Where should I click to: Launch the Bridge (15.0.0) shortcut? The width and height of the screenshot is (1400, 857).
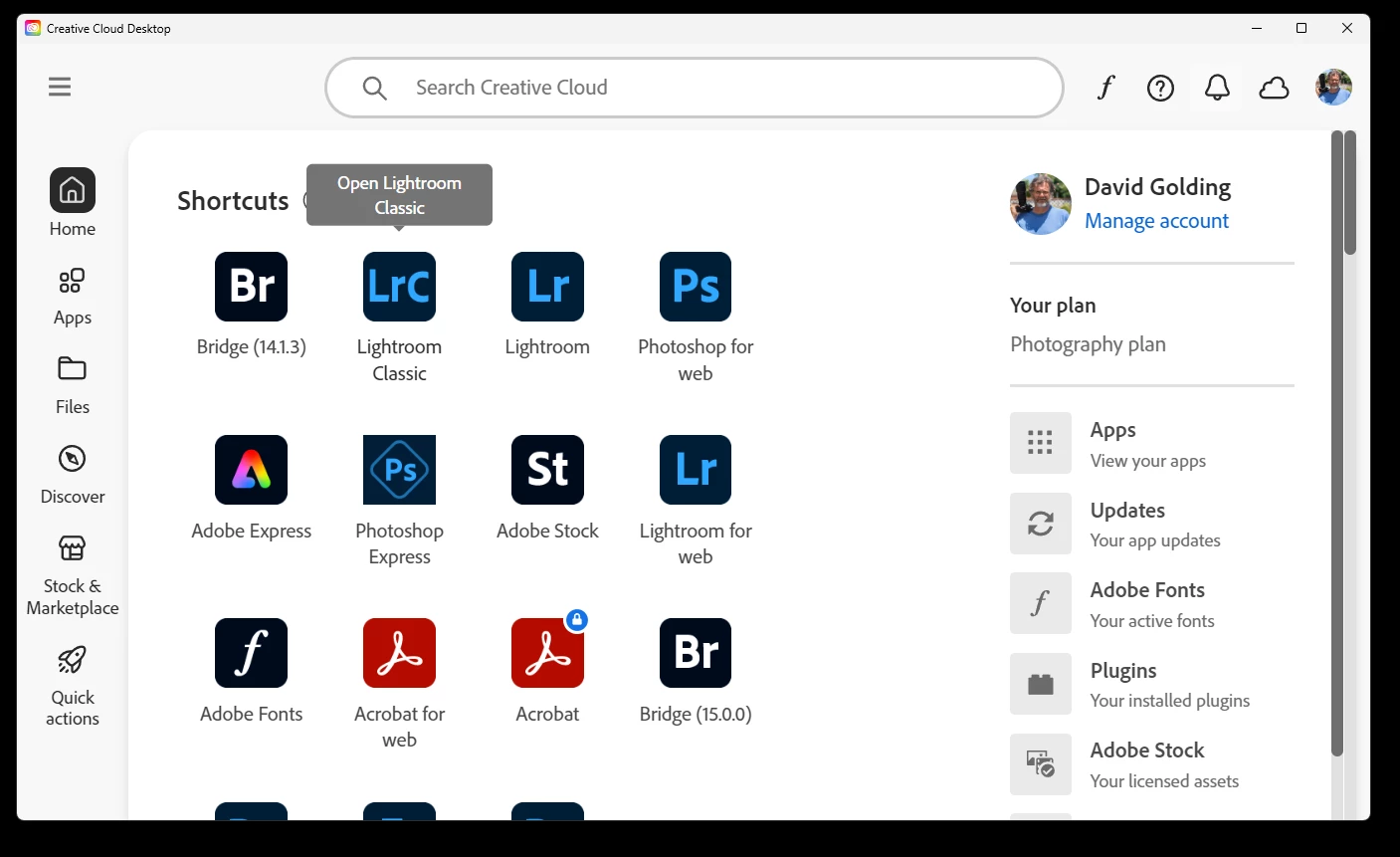696,653
